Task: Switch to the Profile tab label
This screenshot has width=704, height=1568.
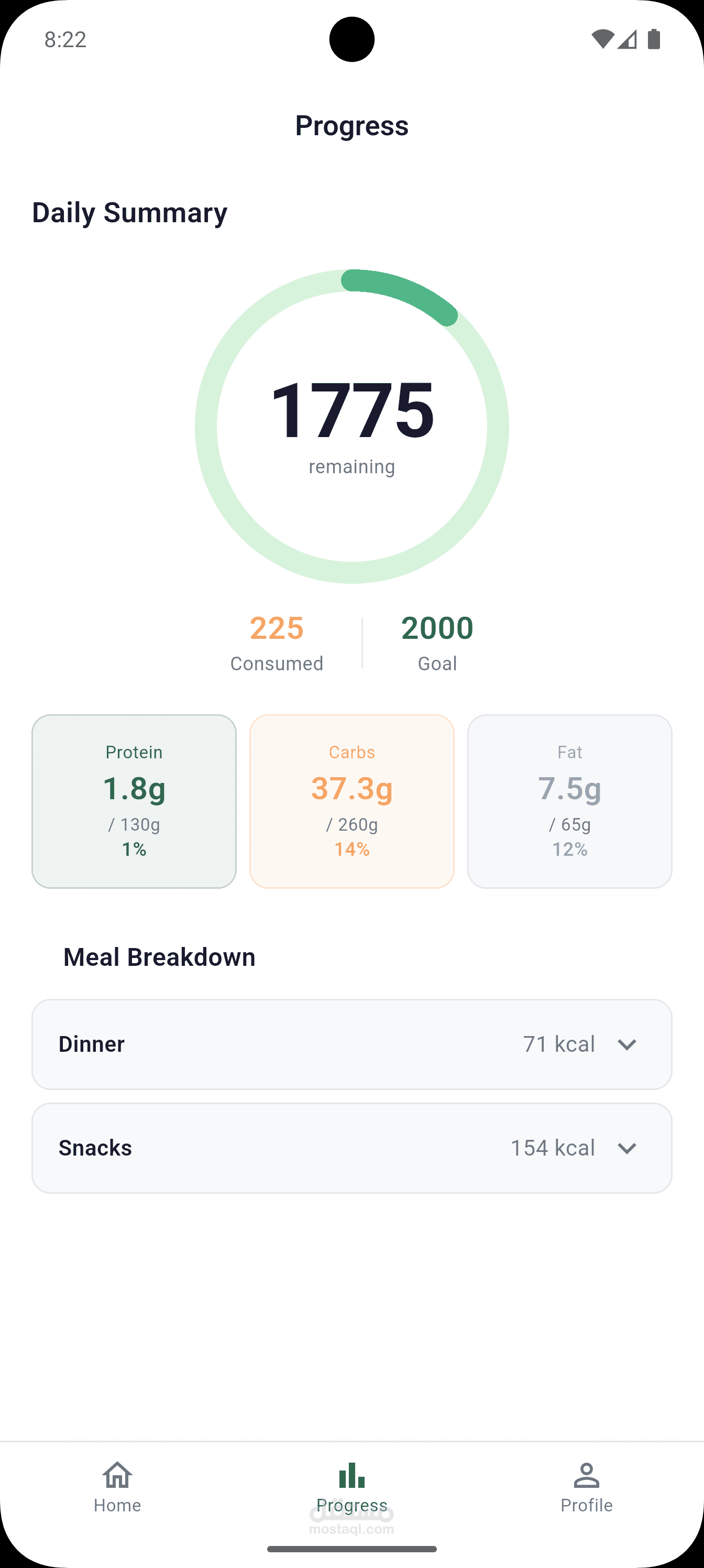Action: pos(587,1505)
